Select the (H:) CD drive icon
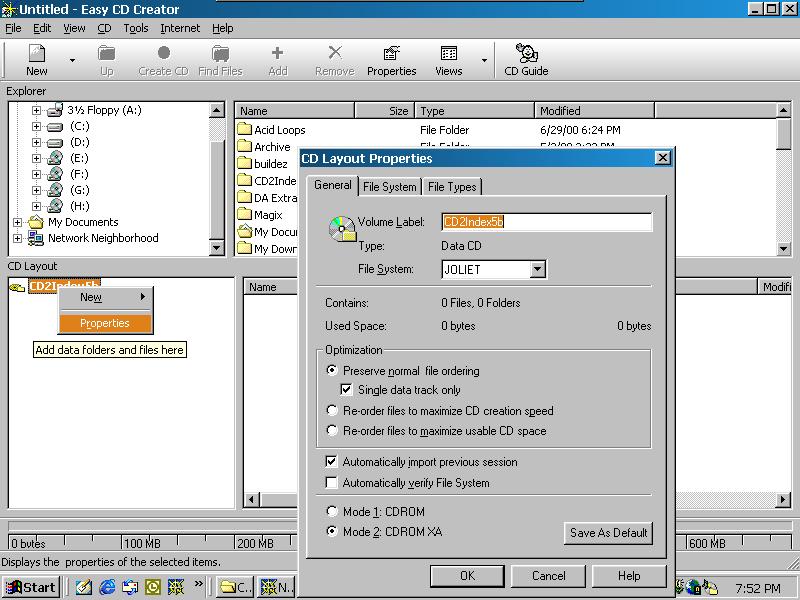 [x=55, y=206]
